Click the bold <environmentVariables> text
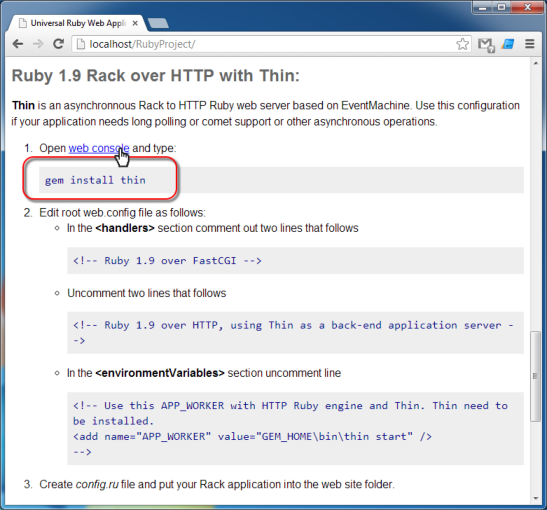The height and width of the screenshot is (510, 547). (x=160, y=373)
